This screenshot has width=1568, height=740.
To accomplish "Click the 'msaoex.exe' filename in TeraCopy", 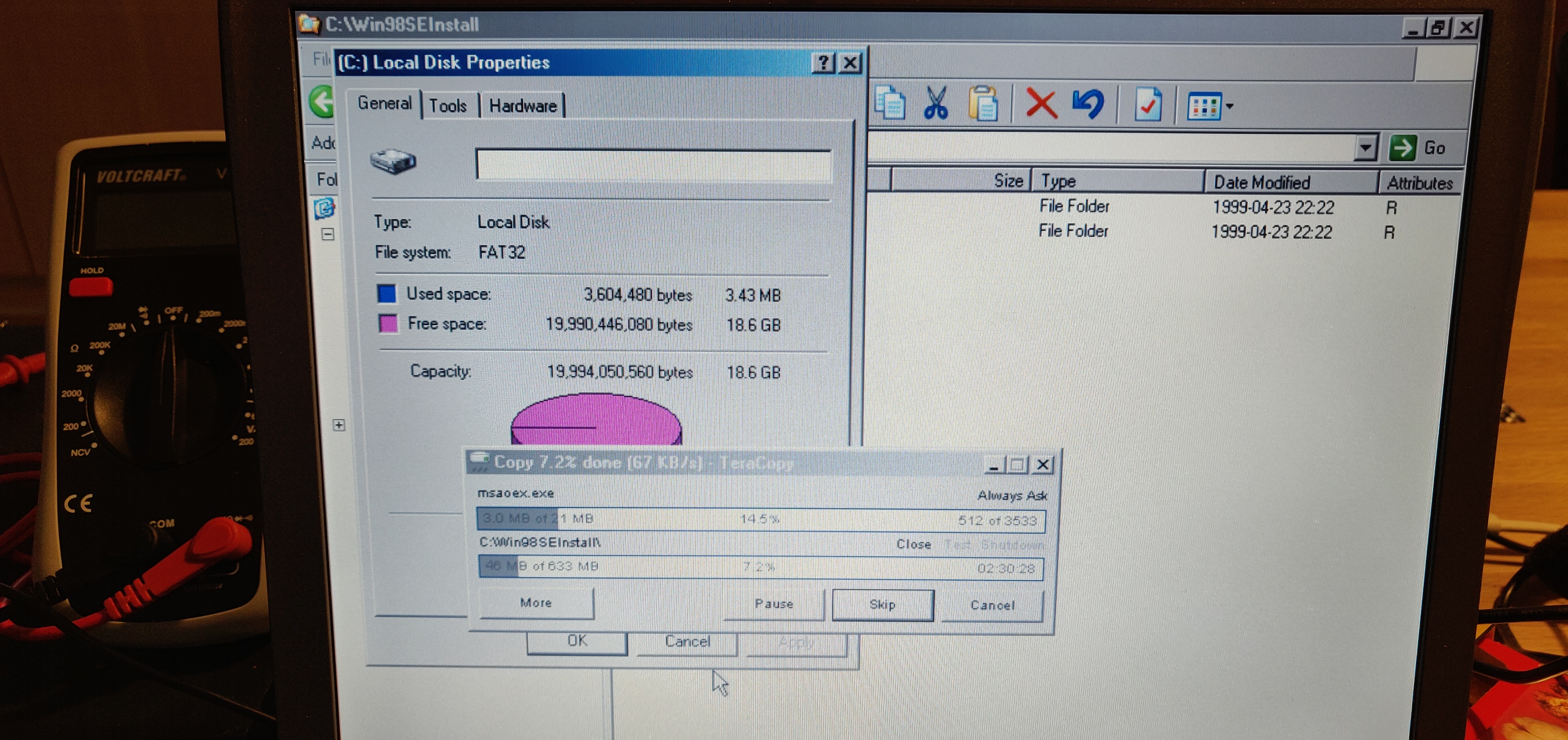I will [x=516, y=493].
